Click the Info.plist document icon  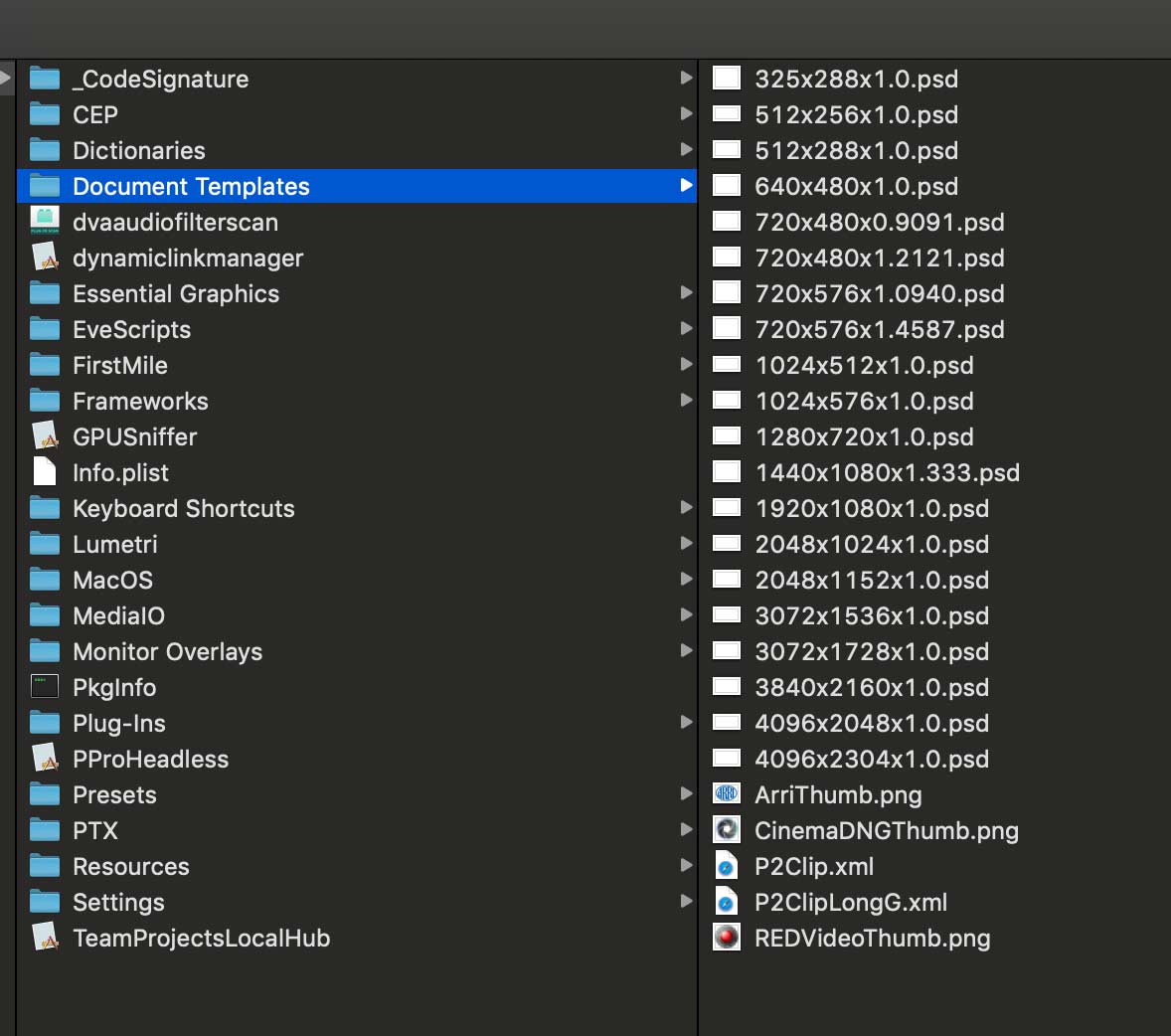coord(45,472)
